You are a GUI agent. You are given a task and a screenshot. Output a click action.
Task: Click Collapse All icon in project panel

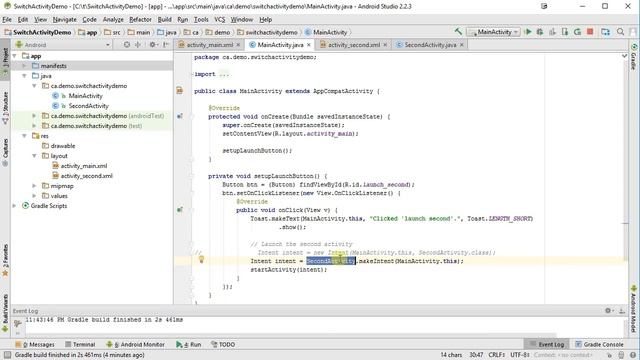pyautogui.click(x=138, y=44)
